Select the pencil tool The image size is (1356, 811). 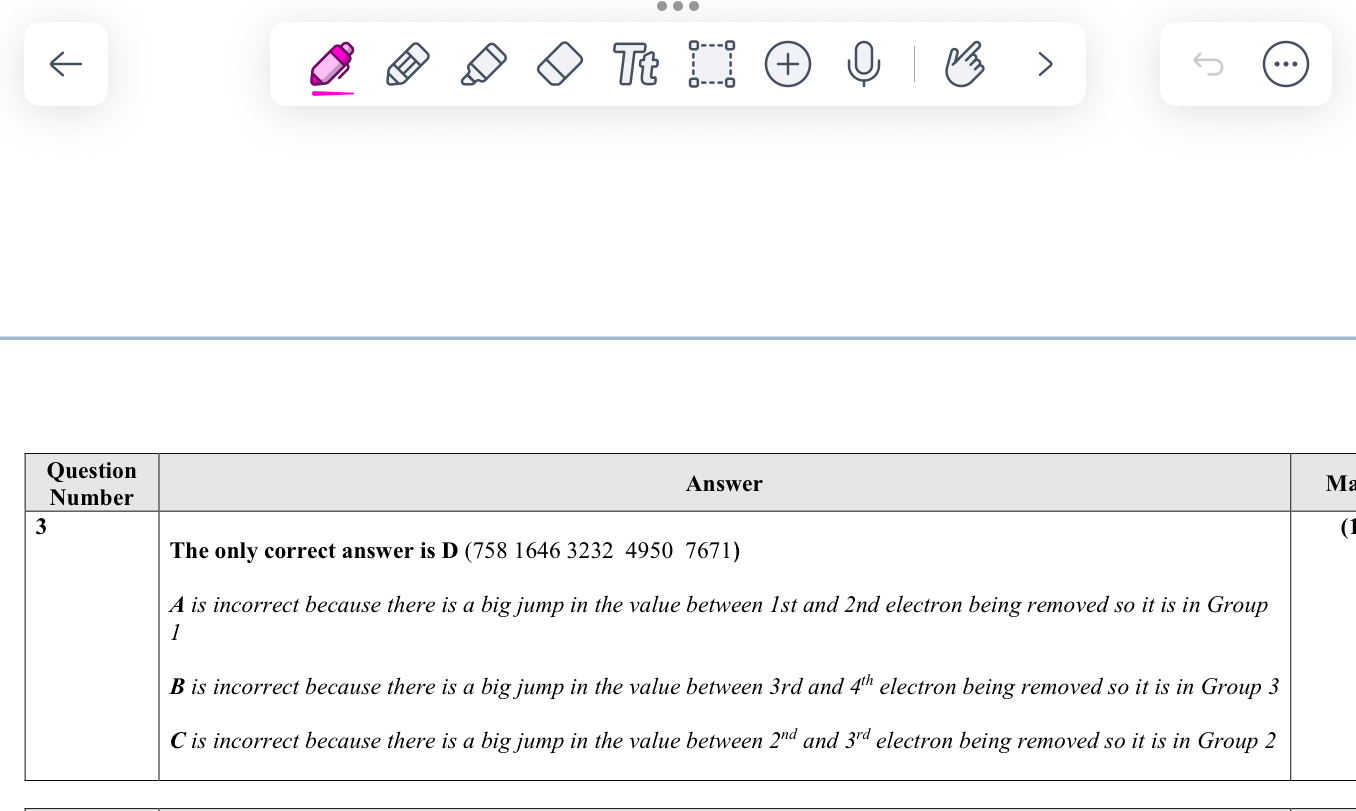(x=407, y=64)
